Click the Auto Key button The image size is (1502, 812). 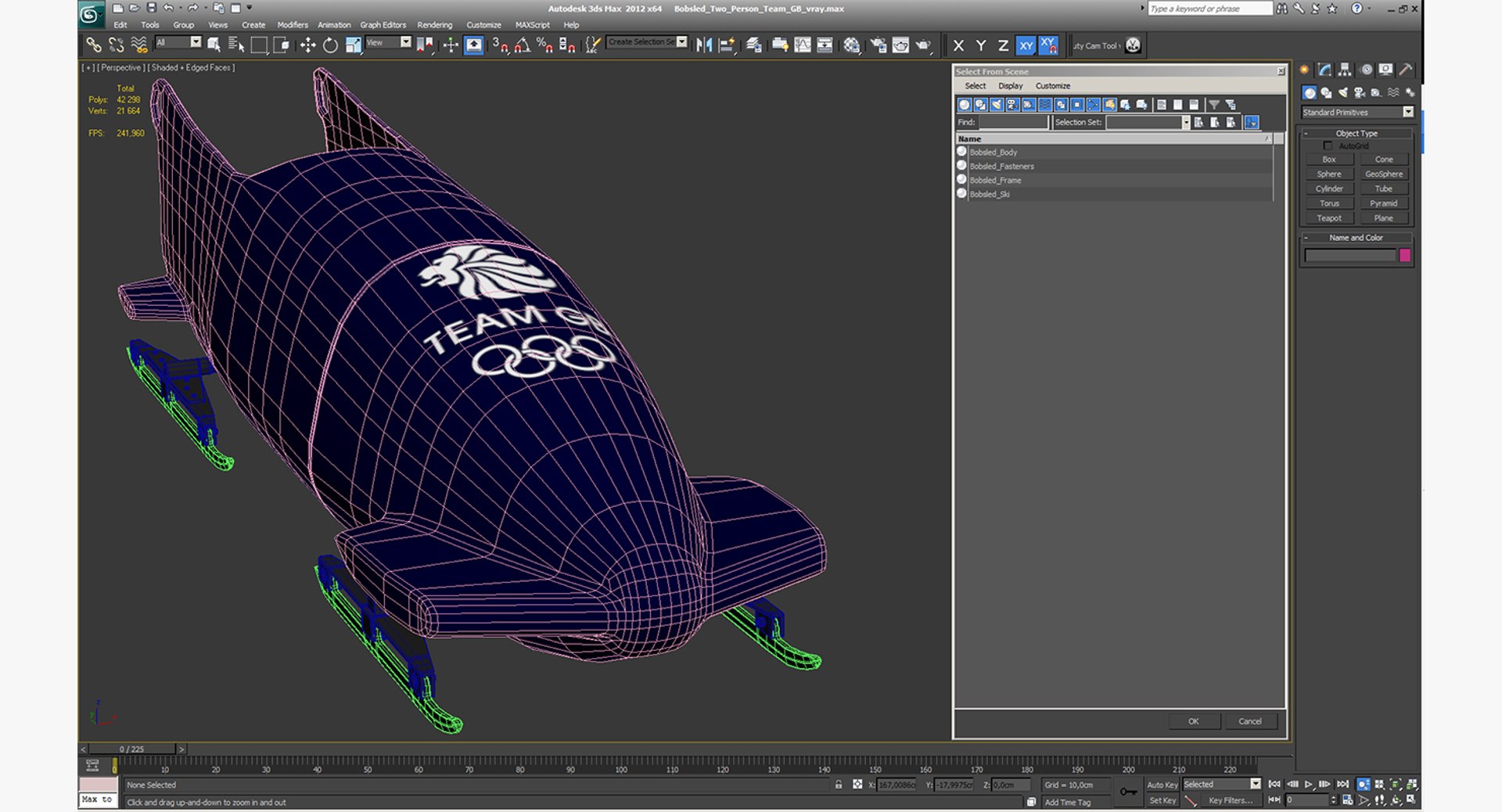pyautogui.click(x=1162, y=785)
